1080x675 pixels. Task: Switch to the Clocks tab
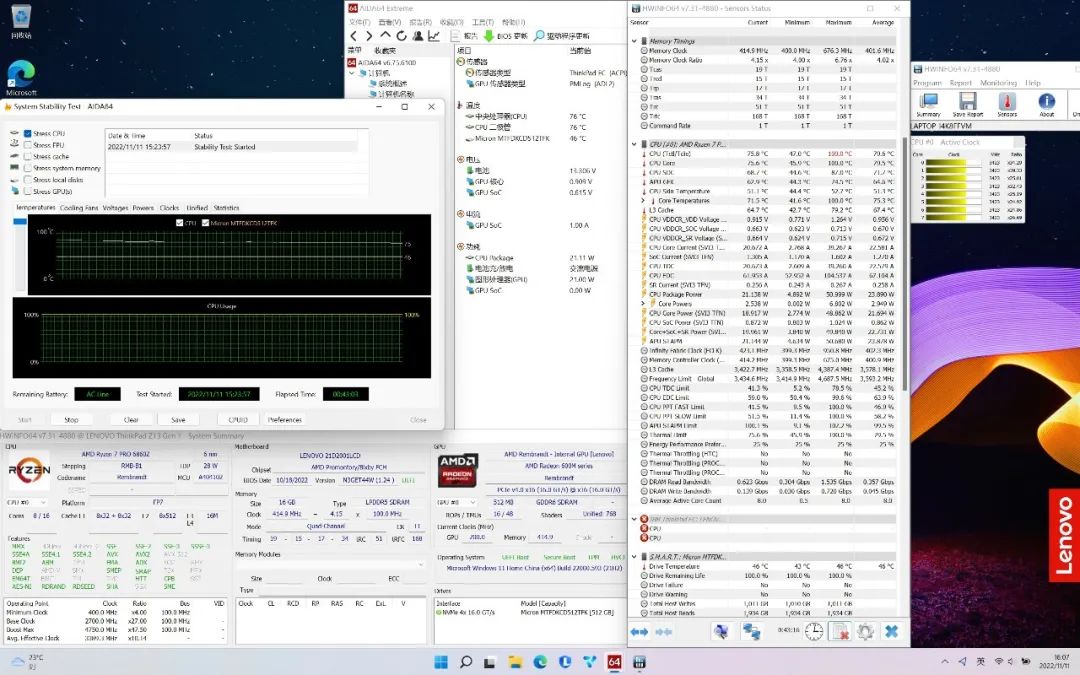(169, 208)
